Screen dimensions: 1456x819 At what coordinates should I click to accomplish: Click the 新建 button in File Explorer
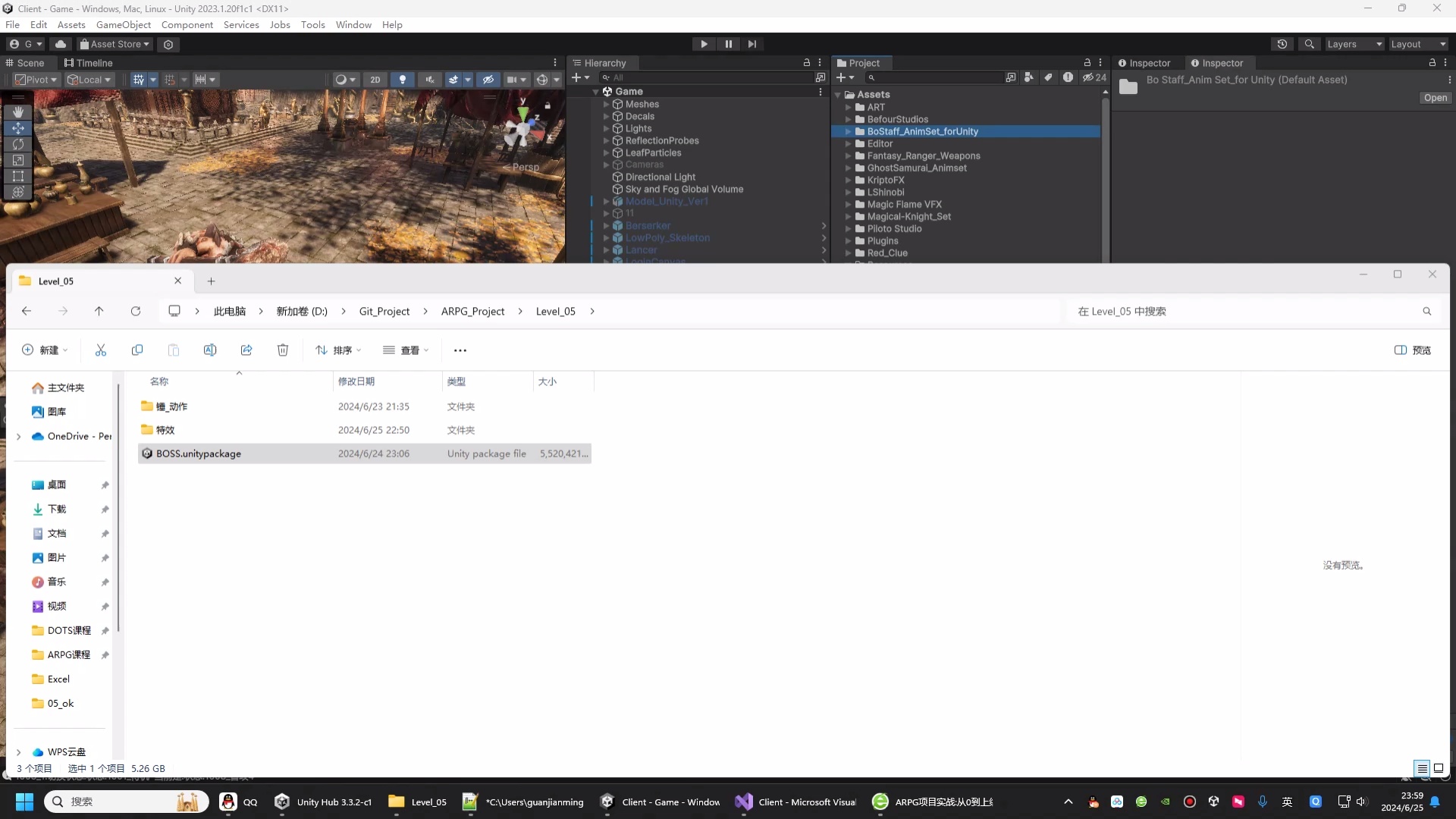pyautogui.click(x=43, y=350)
